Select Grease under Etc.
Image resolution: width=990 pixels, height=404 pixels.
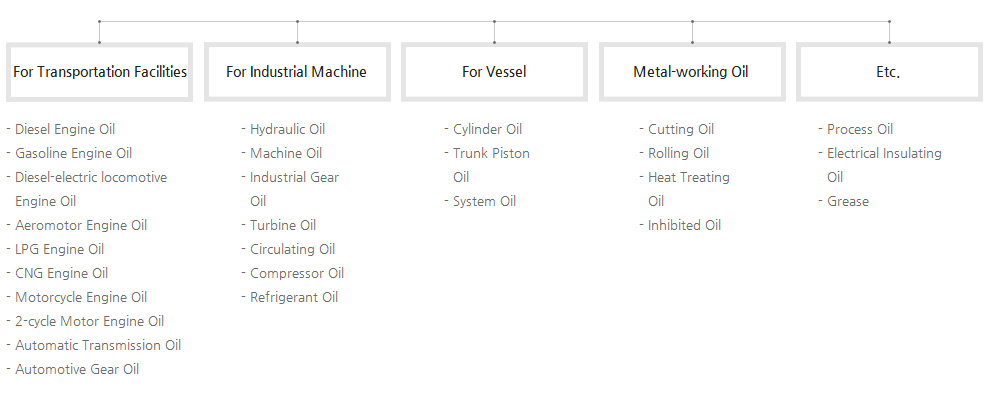point(848,201)
